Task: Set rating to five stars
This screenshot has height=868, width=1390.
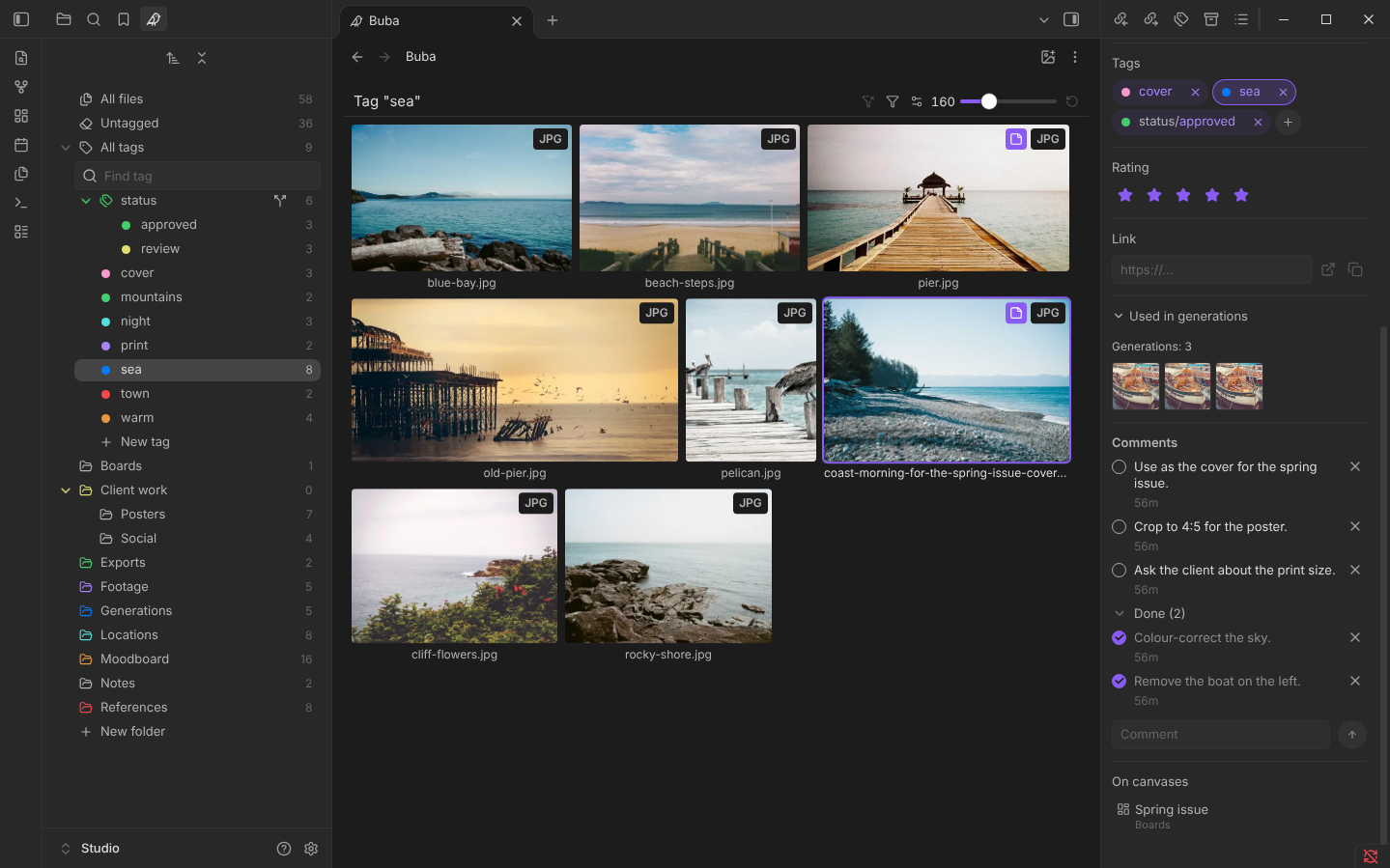Action: pos(1241,195)
